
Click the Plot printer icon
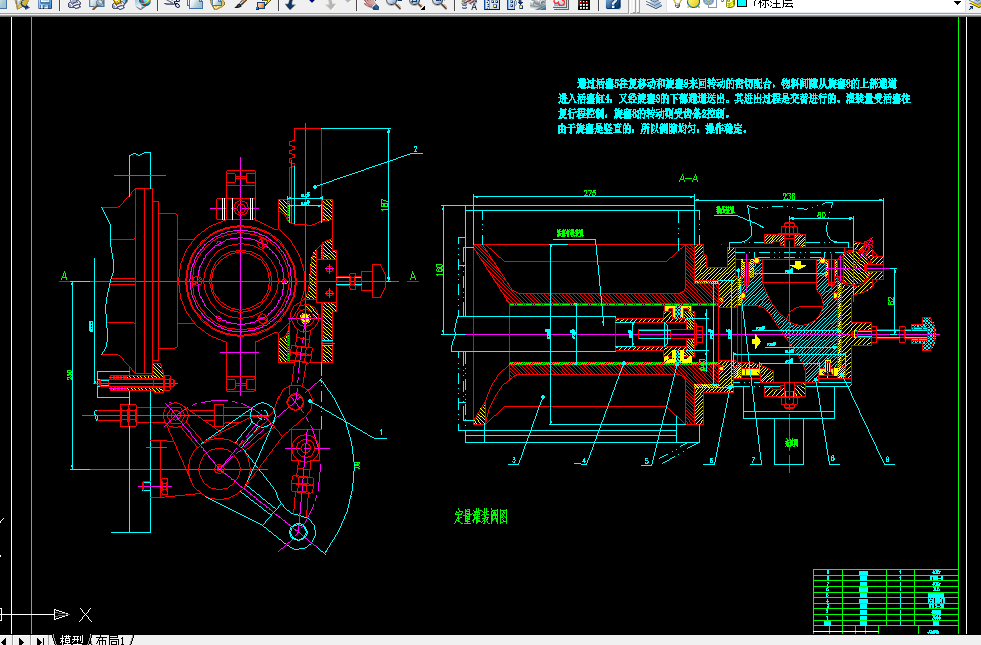point(74,4)
